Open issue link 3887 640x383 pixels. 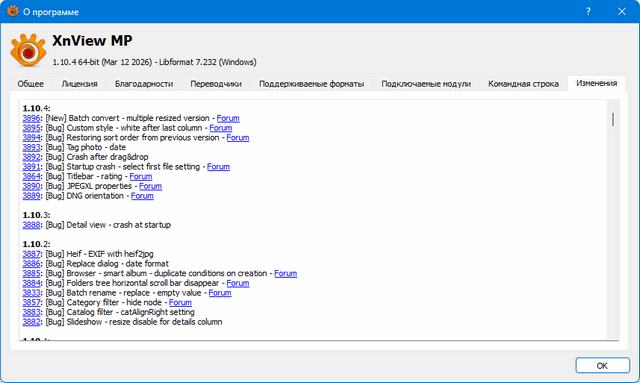coord(31,254)
